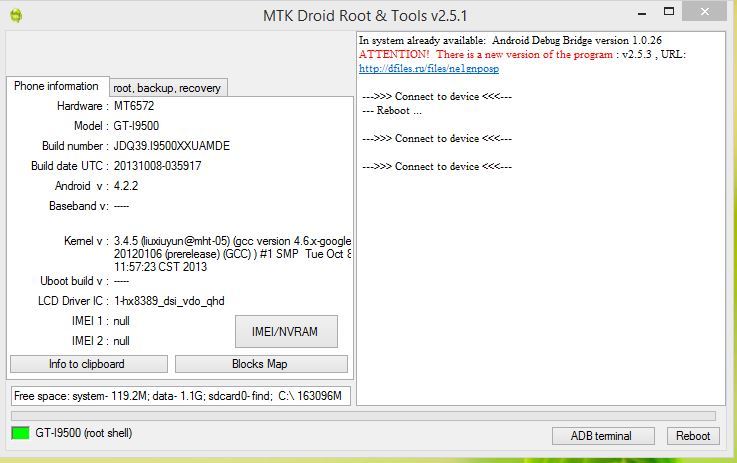Click the green Android app icon
Image resolution: width=737 pixels, height=463 pixels.
[15, 15]
